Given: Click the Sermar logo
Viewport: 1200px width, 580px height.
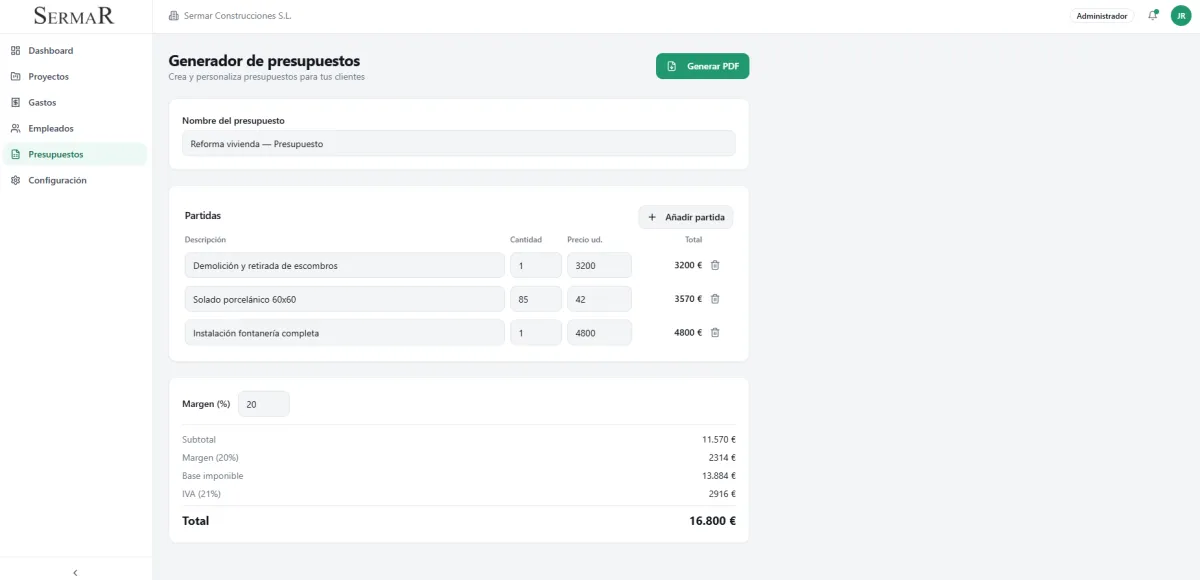Looking at the screenshot, I should click(x=74, y=16).
